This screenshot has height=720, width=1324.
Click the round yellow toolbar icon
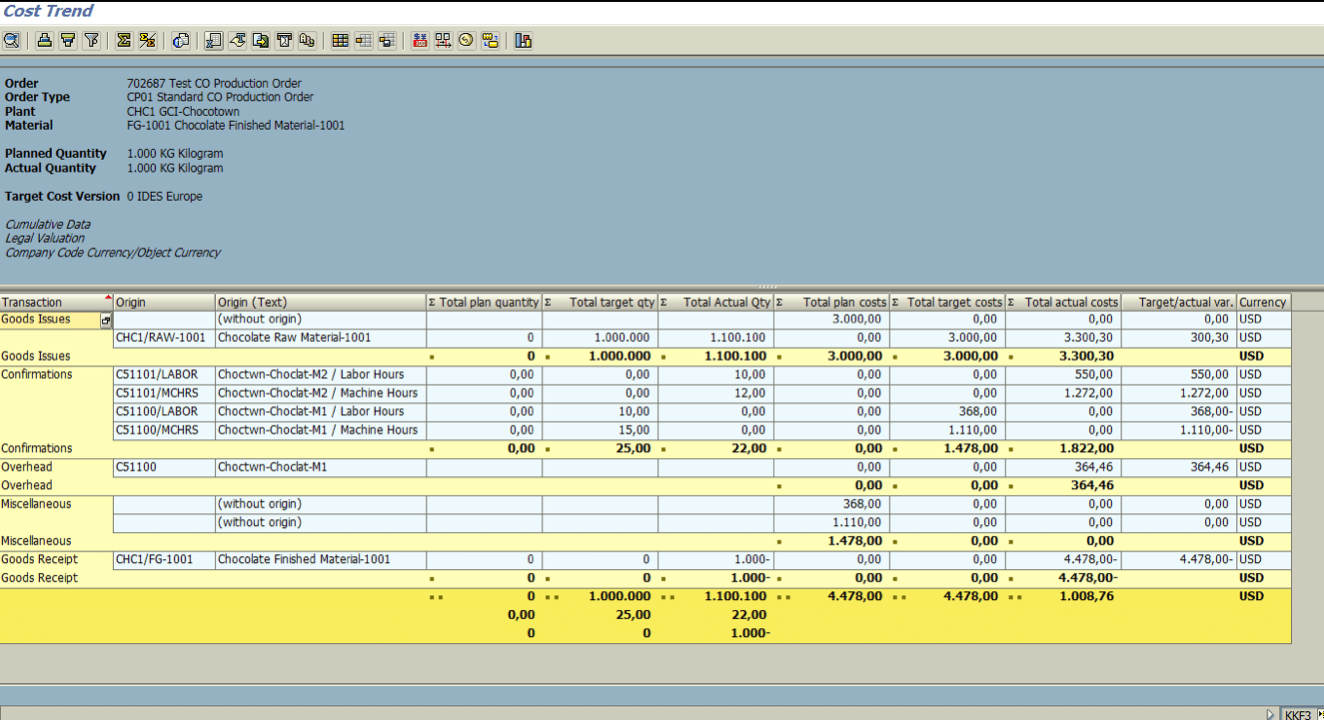click(x=466, y=41)
